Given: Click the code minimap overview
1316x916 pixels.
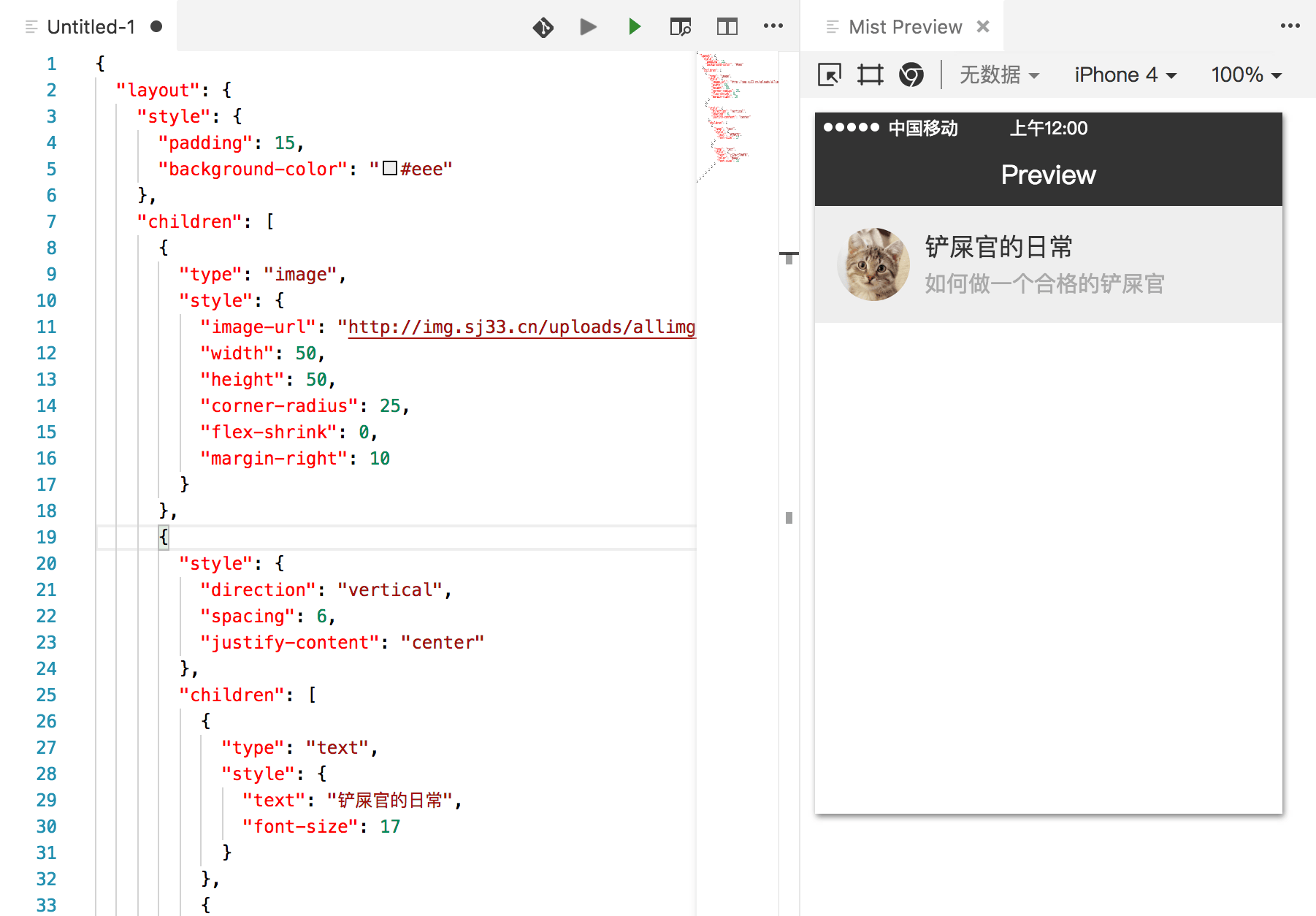Looking at the screenshot, I should click(738, 117).
